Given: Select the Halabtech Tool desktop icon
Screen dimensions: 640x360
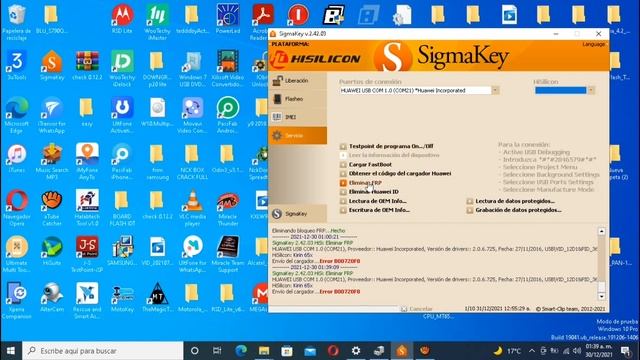Looking at the screenshot, I should tap(87, 208).
